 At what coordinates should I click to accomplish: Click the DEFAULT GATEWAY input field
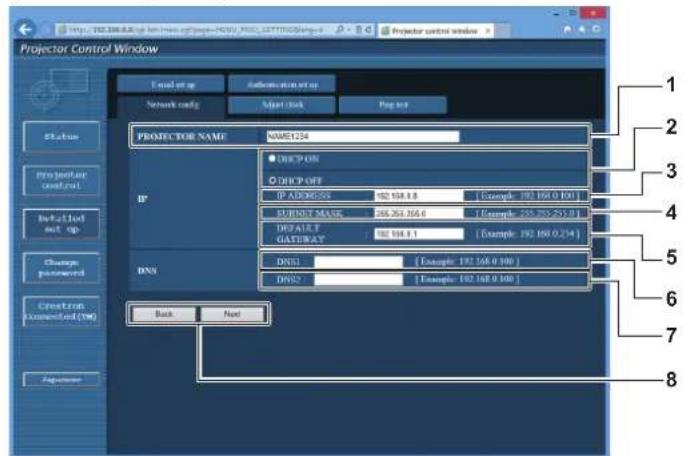(418, 234)
